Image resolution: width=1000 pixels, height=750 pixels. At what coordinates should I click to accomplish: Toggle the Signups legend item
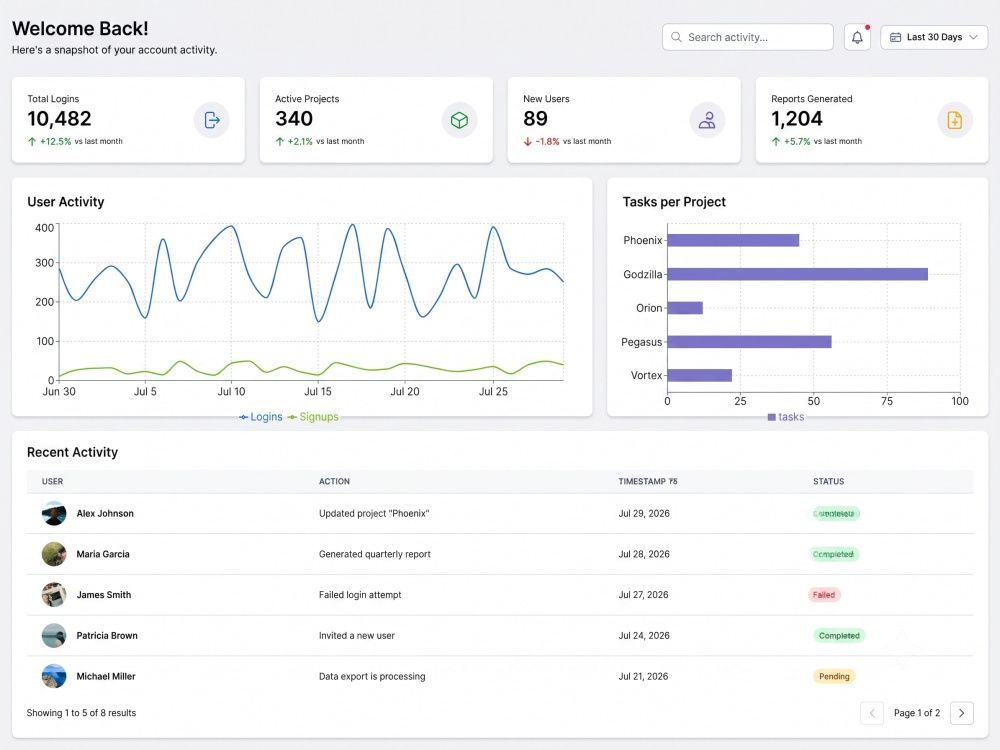312,416
